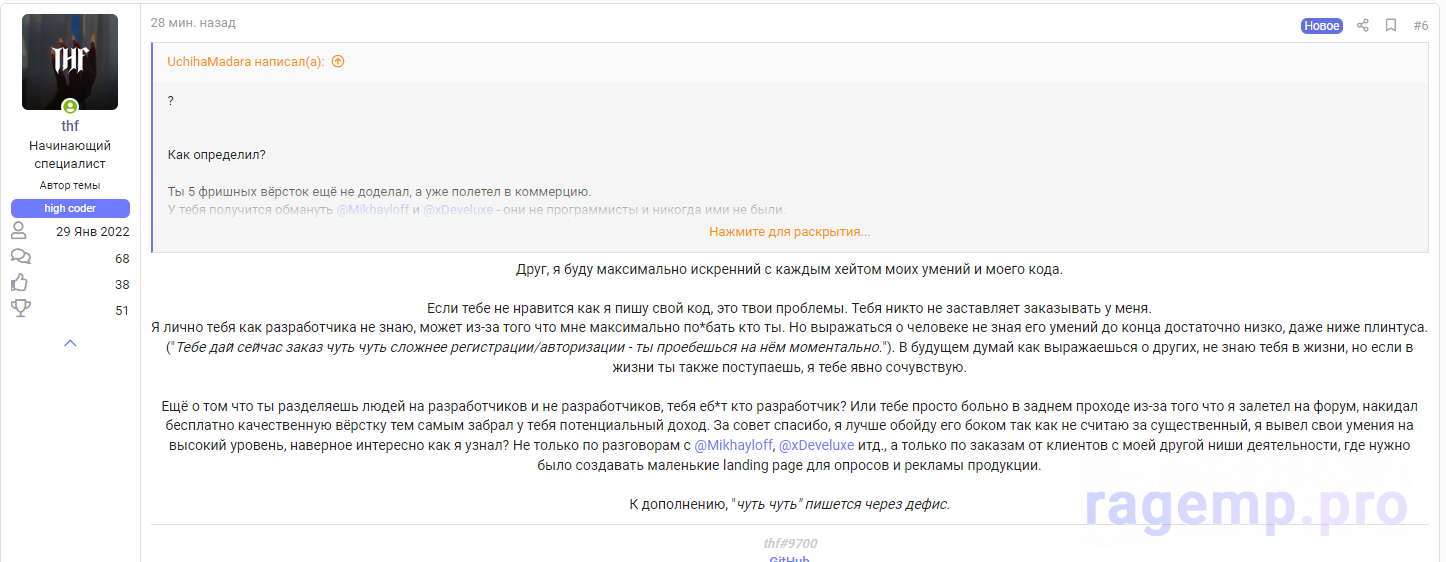Viewport: 1446px width, 562px height.
Task: Open the post permalink #6
Action: coord(1420,26)
